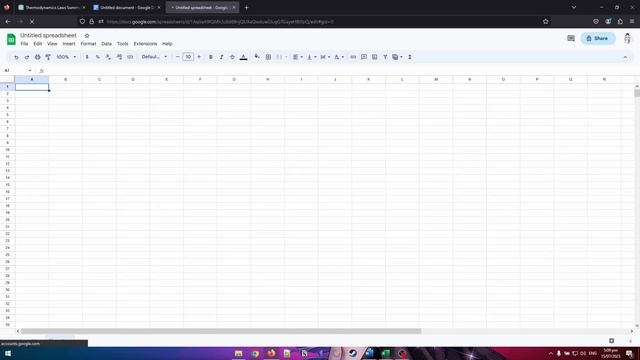
Task: Increase font size with plus button
Action: coord(199,57)
